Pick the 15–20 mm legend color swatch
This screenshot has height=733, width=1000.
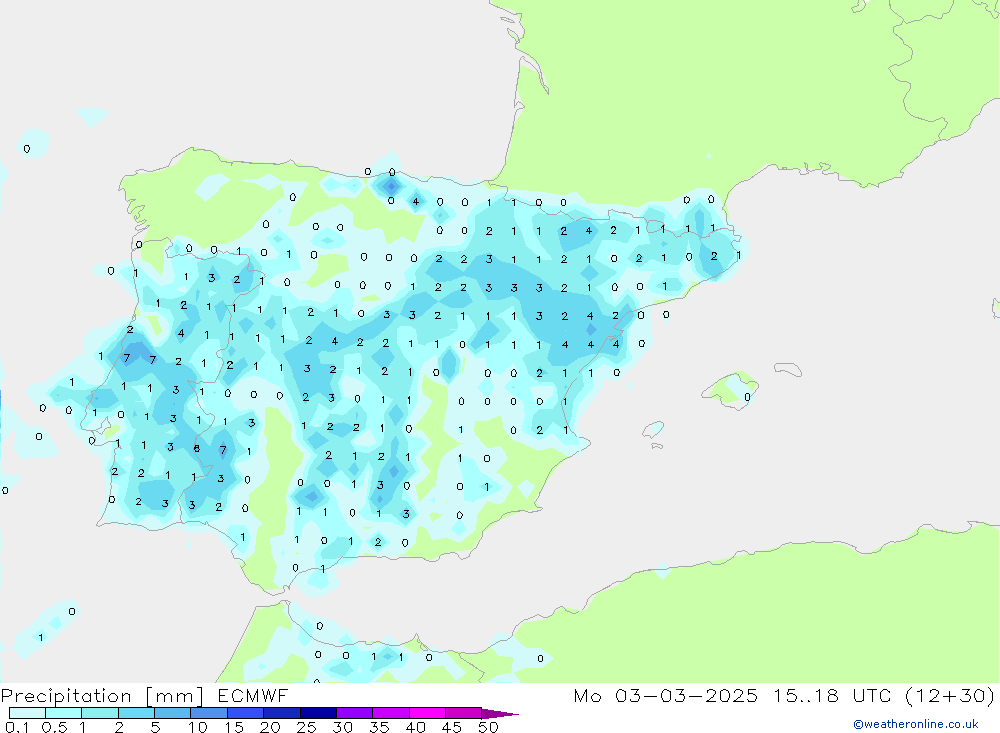point(245,713)
